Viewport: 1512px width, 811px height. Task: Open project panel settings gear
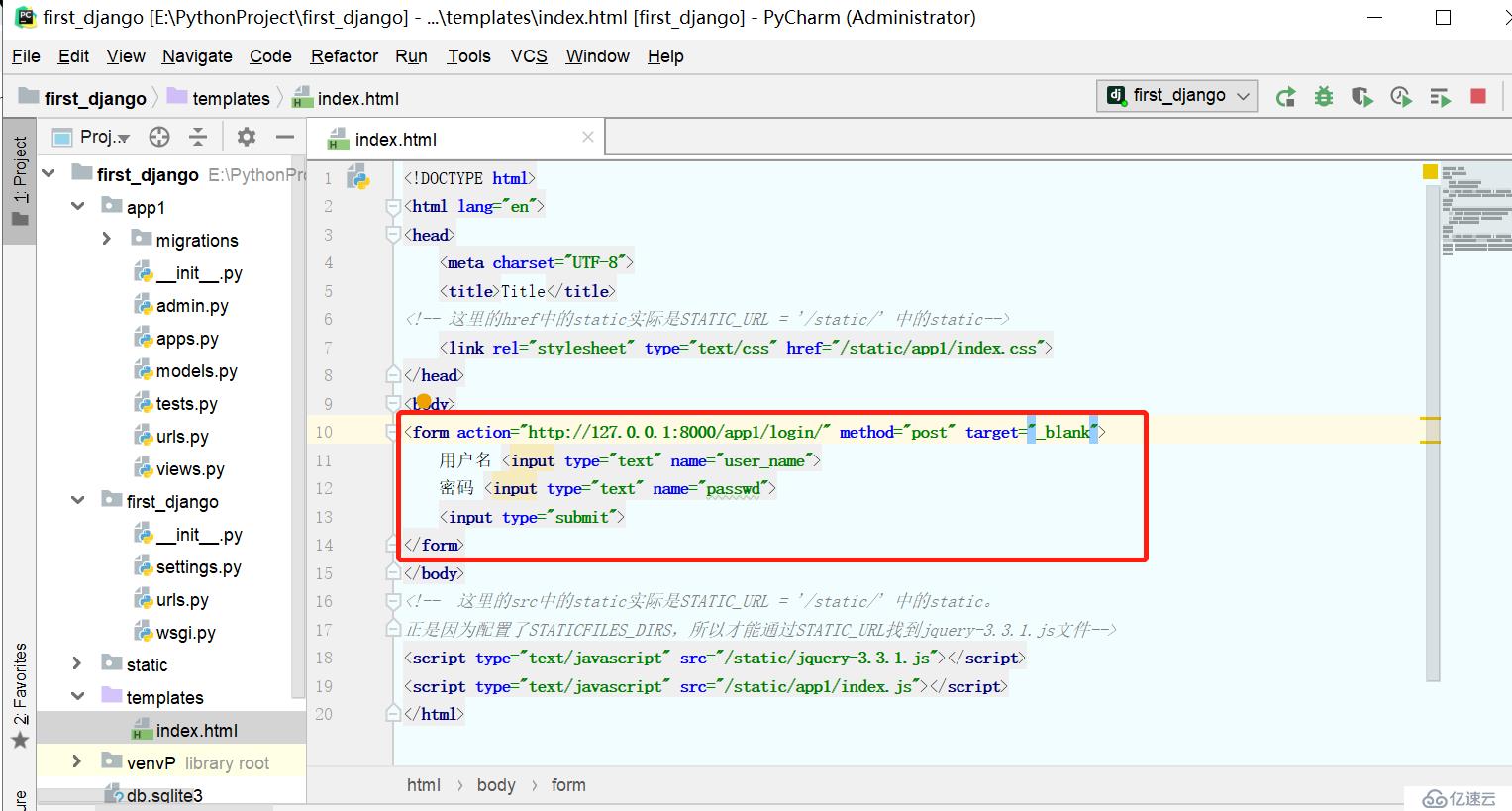coord(247,137)
